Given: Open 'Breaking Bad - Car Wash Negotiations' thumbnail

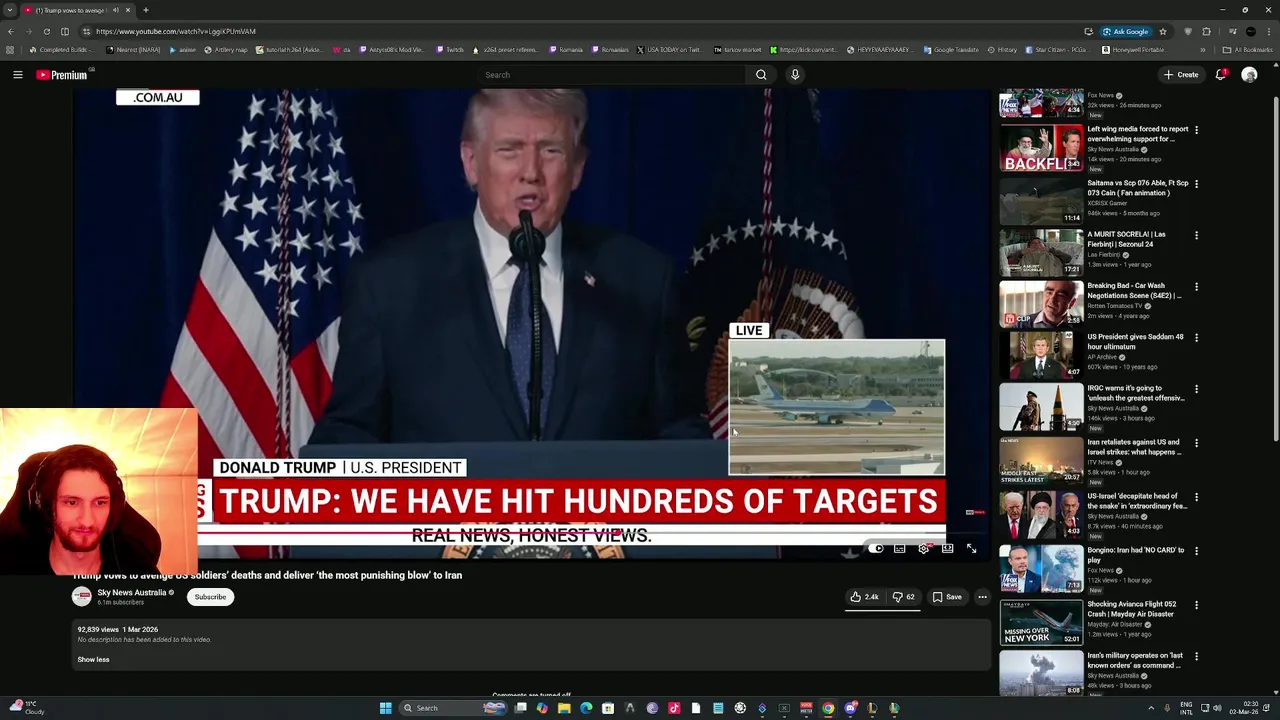Looking at the screenshot, I should 1041,304.
